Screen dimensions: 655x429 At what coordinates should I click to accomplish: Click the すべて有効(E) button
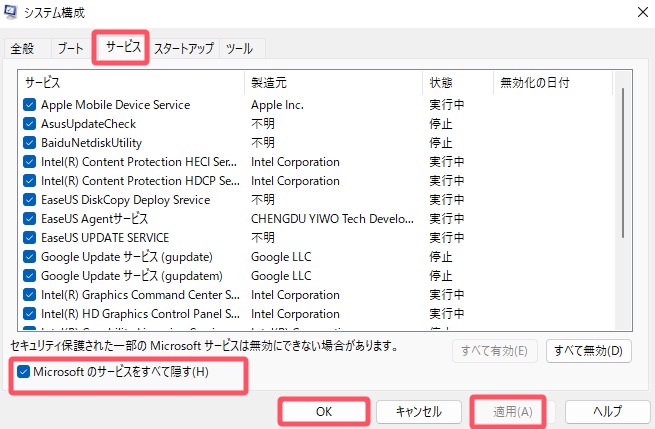(495, 351)
